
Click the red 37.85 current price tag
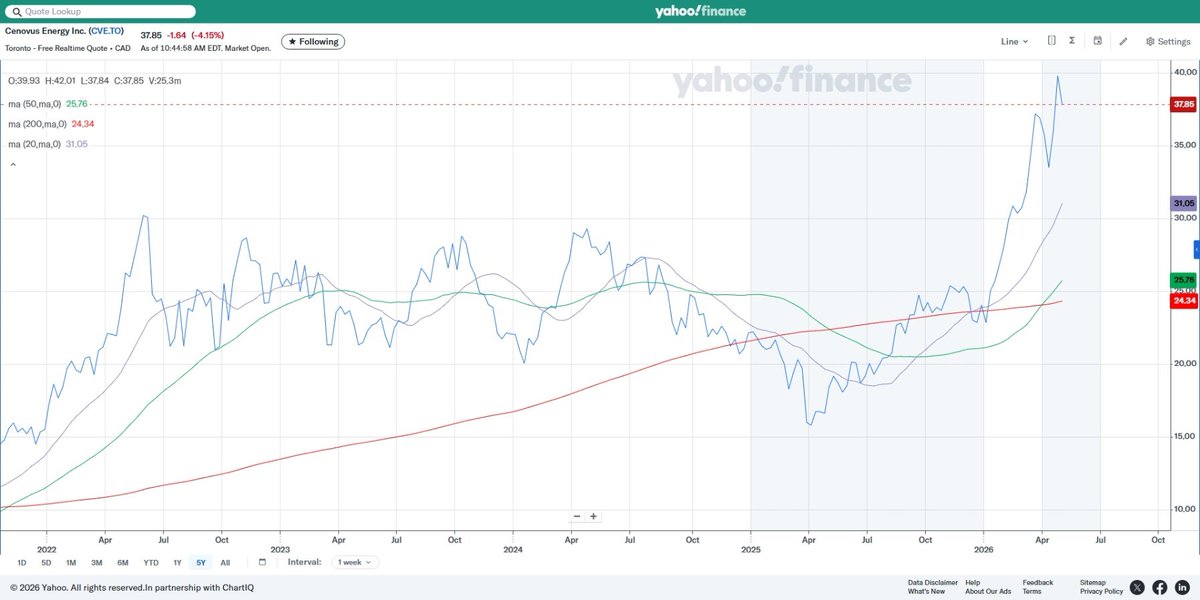(x=1184, y=104)
